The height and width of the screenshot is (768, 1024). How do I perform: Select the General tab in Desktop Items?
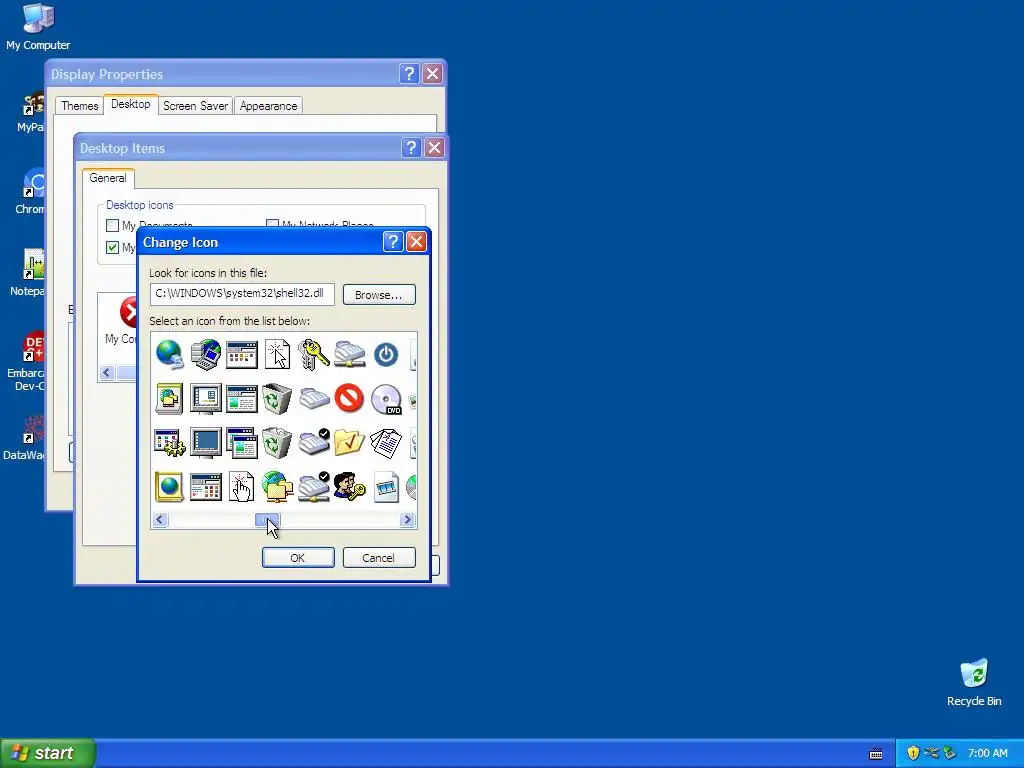(x=108, y=178)
